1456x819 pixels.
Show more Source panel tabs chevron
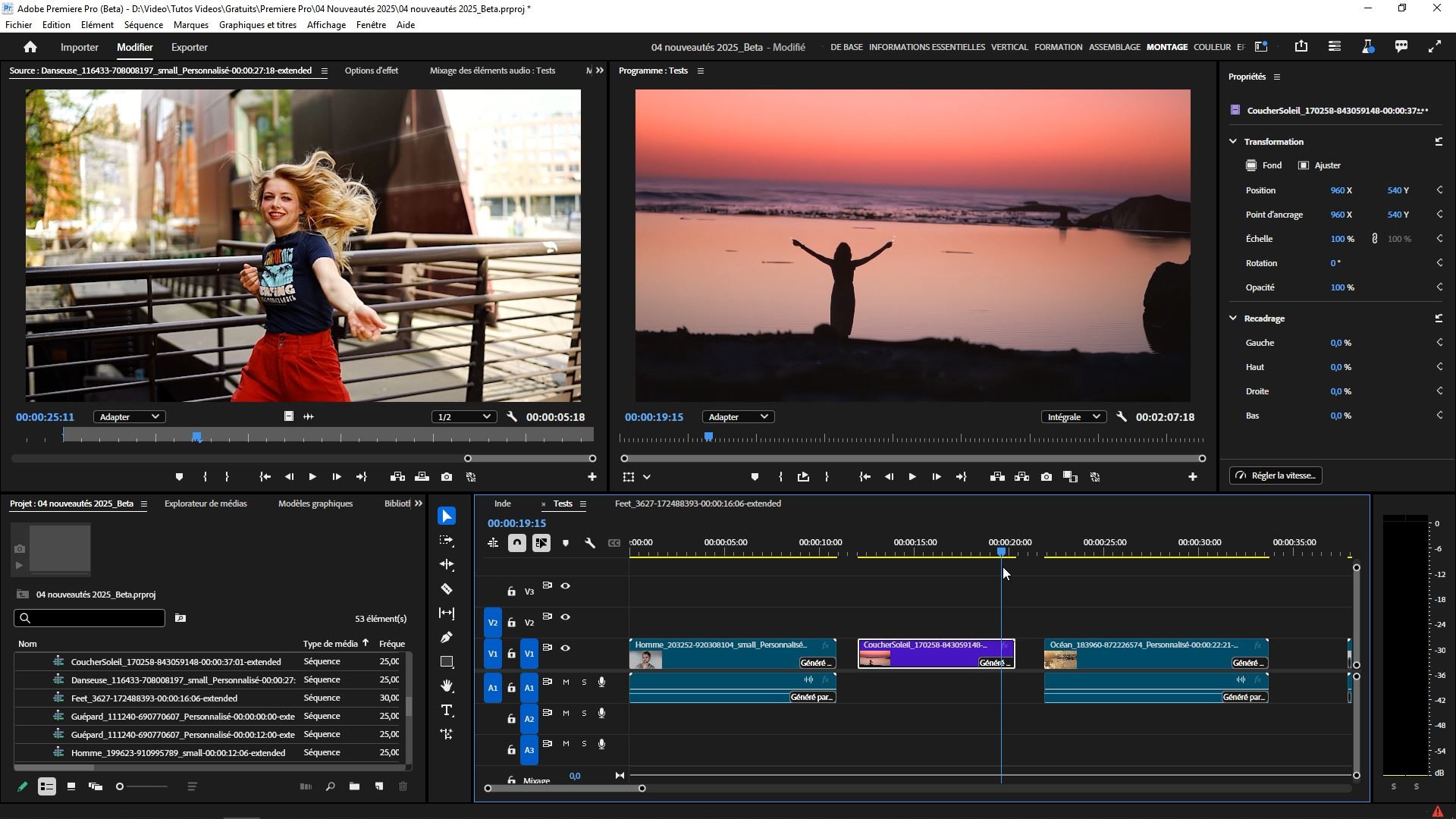pyautogui.click(x=600, y=71)
